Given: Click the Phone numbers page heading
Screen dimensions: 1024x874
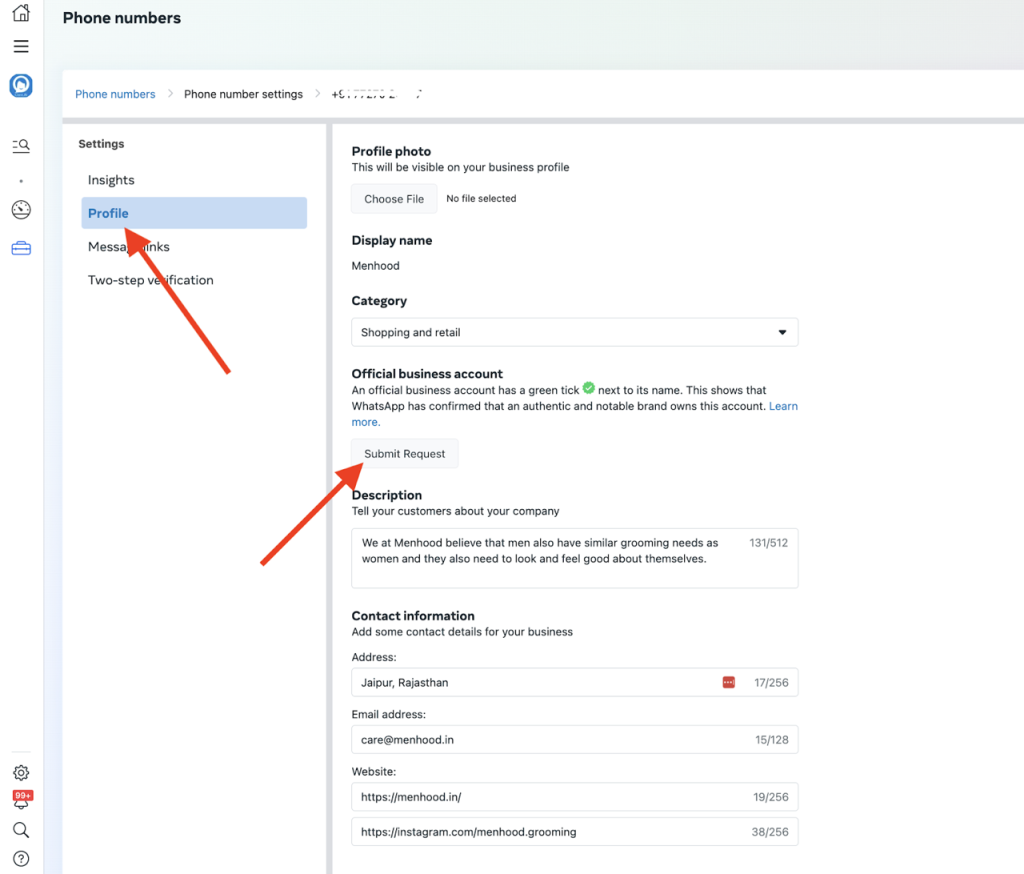Looking at the screenshot, I should pyautogui.click(x=121, y=18).
